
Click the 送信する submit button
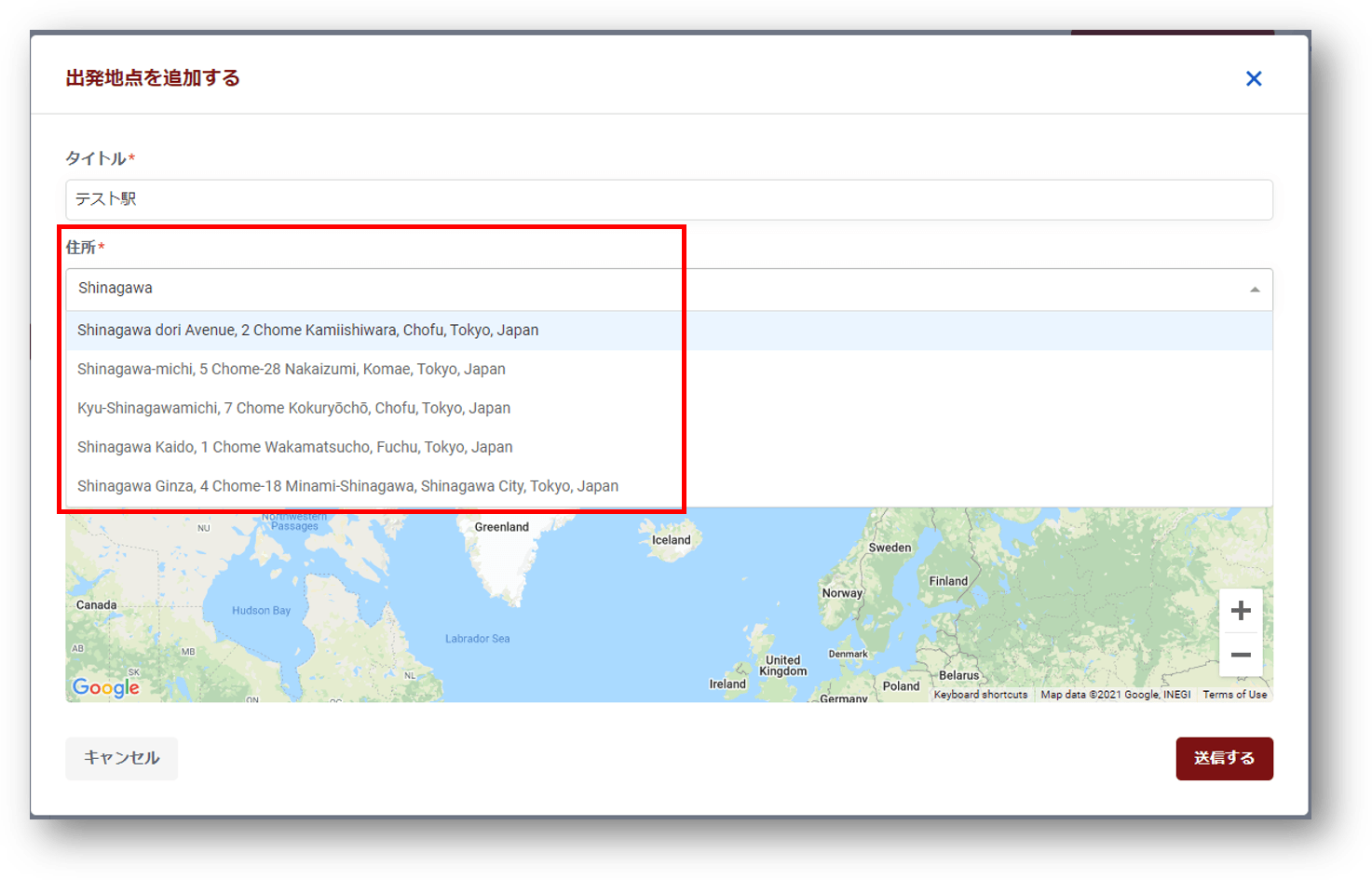coord(1224,758)
